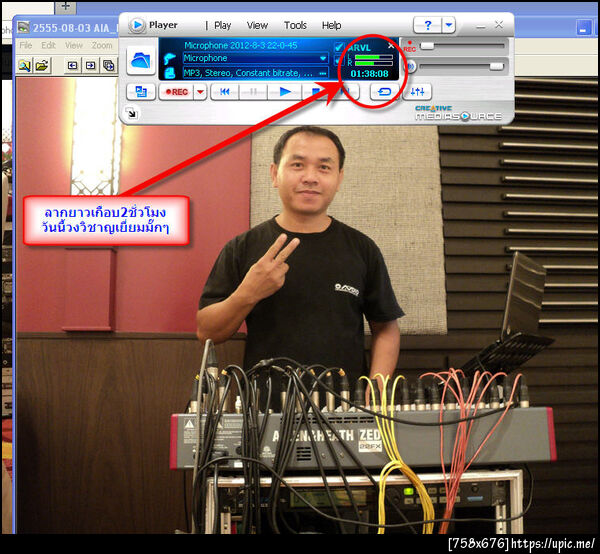Click the recording name Microphone 2012-8-3 22-0-45
Image resolution: width=600 pixels, height=554 pixels.
[241, 46]
